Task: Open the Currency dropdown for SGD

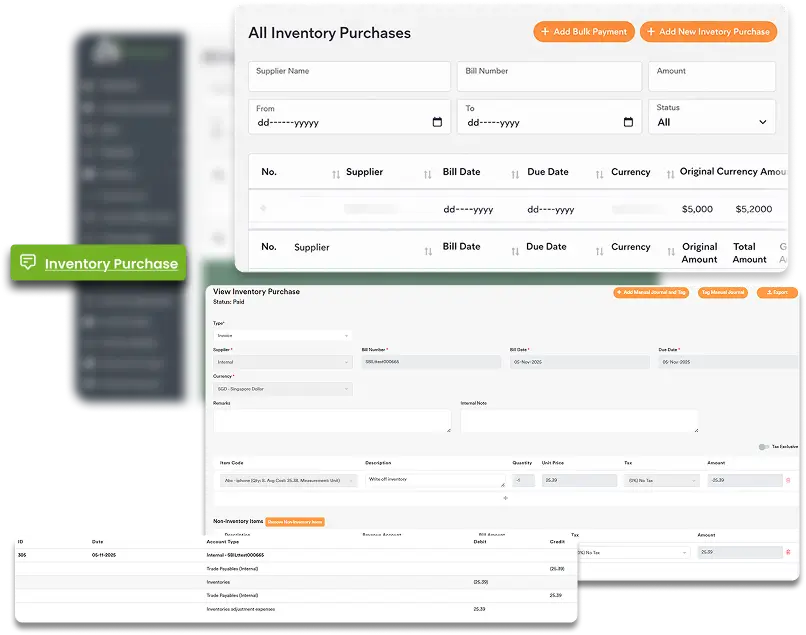Action: (x=282, y=389)
